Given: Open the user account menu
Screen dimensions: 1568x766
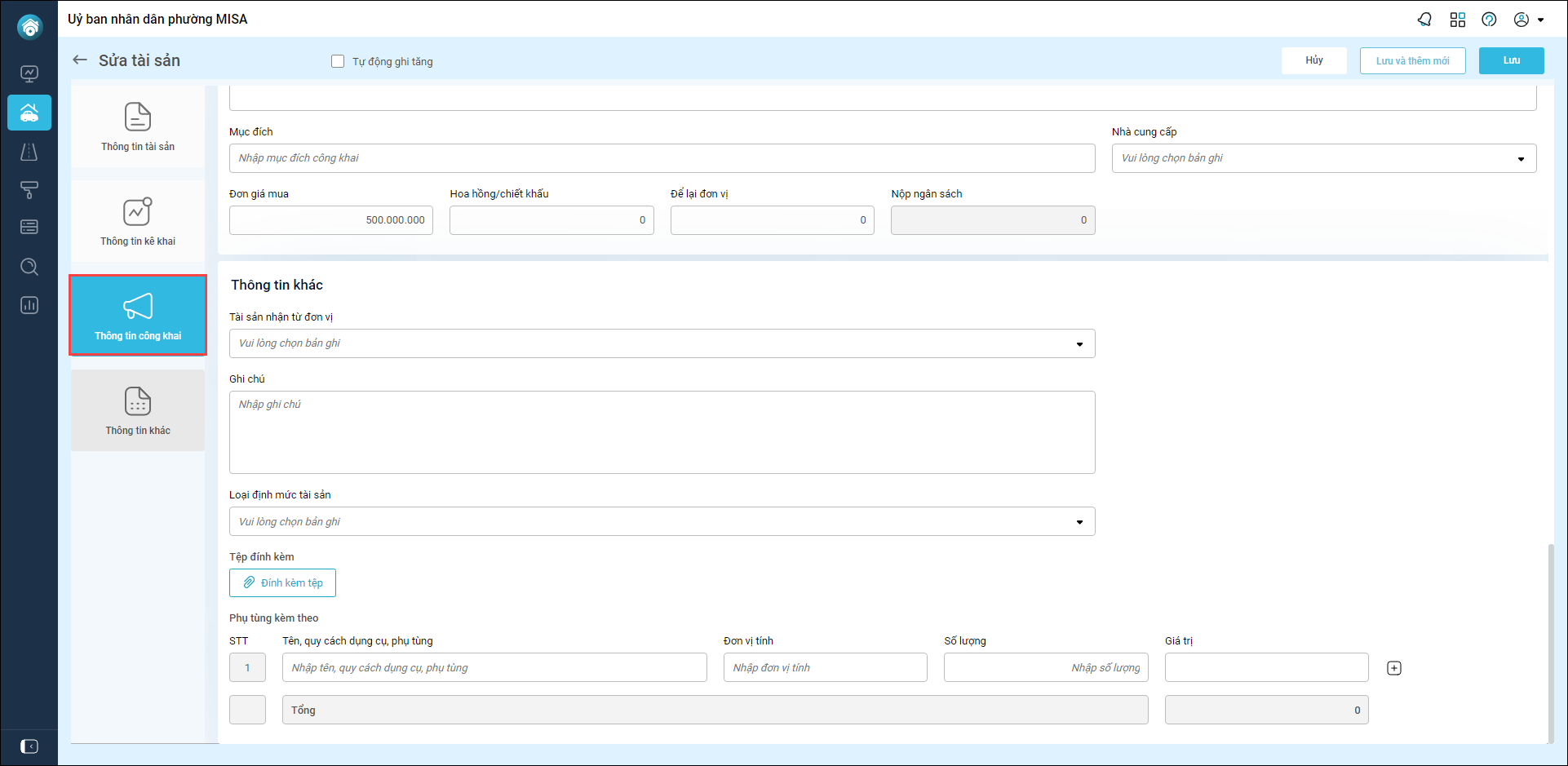Looking at the screenshot, I should (1528, 20).
